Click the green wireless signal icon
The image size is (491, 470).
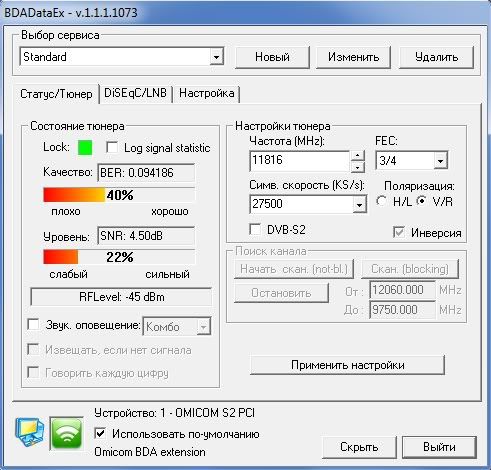pyautogui.click(x=67, y=433)
